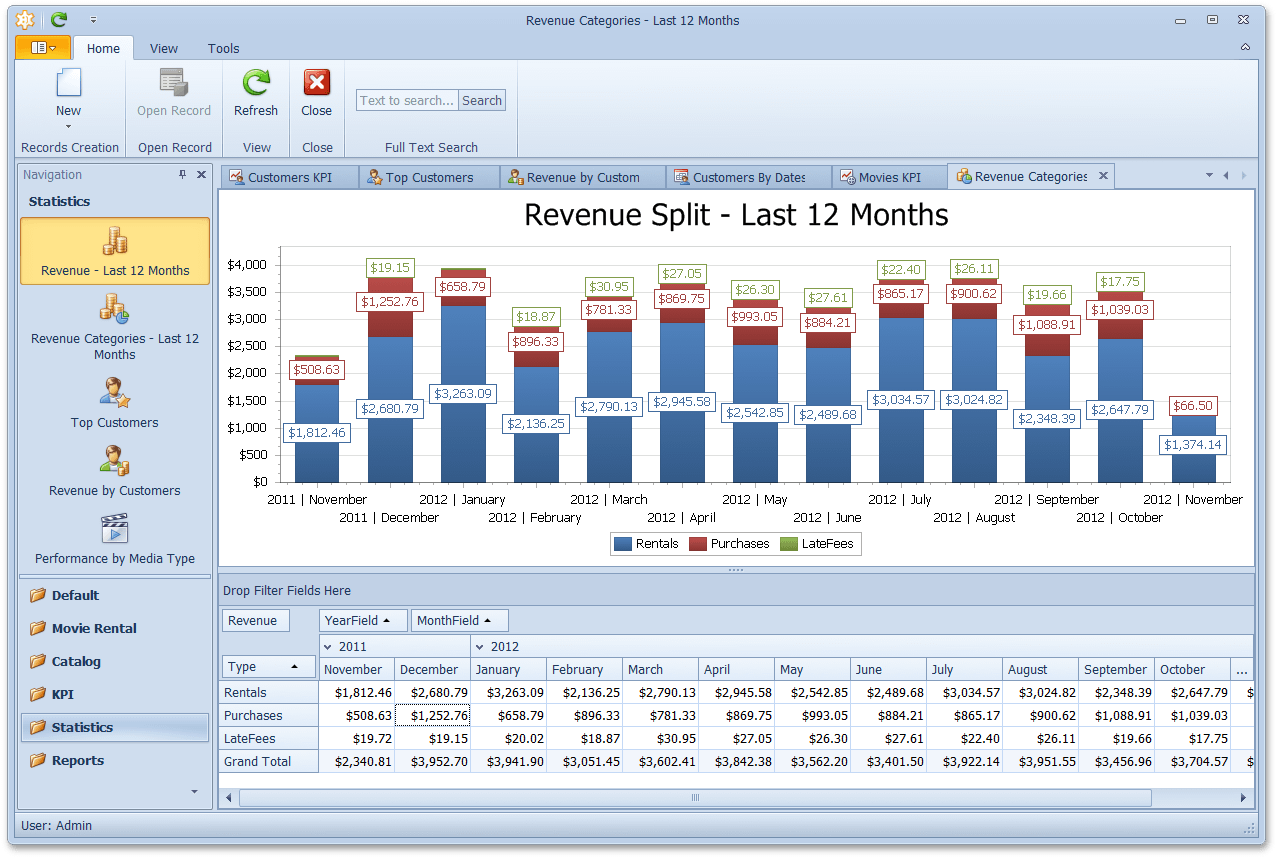Click the Purchases red legend swatch
The height and width of the screenshot is (860, 1279).
click(697, 544)
